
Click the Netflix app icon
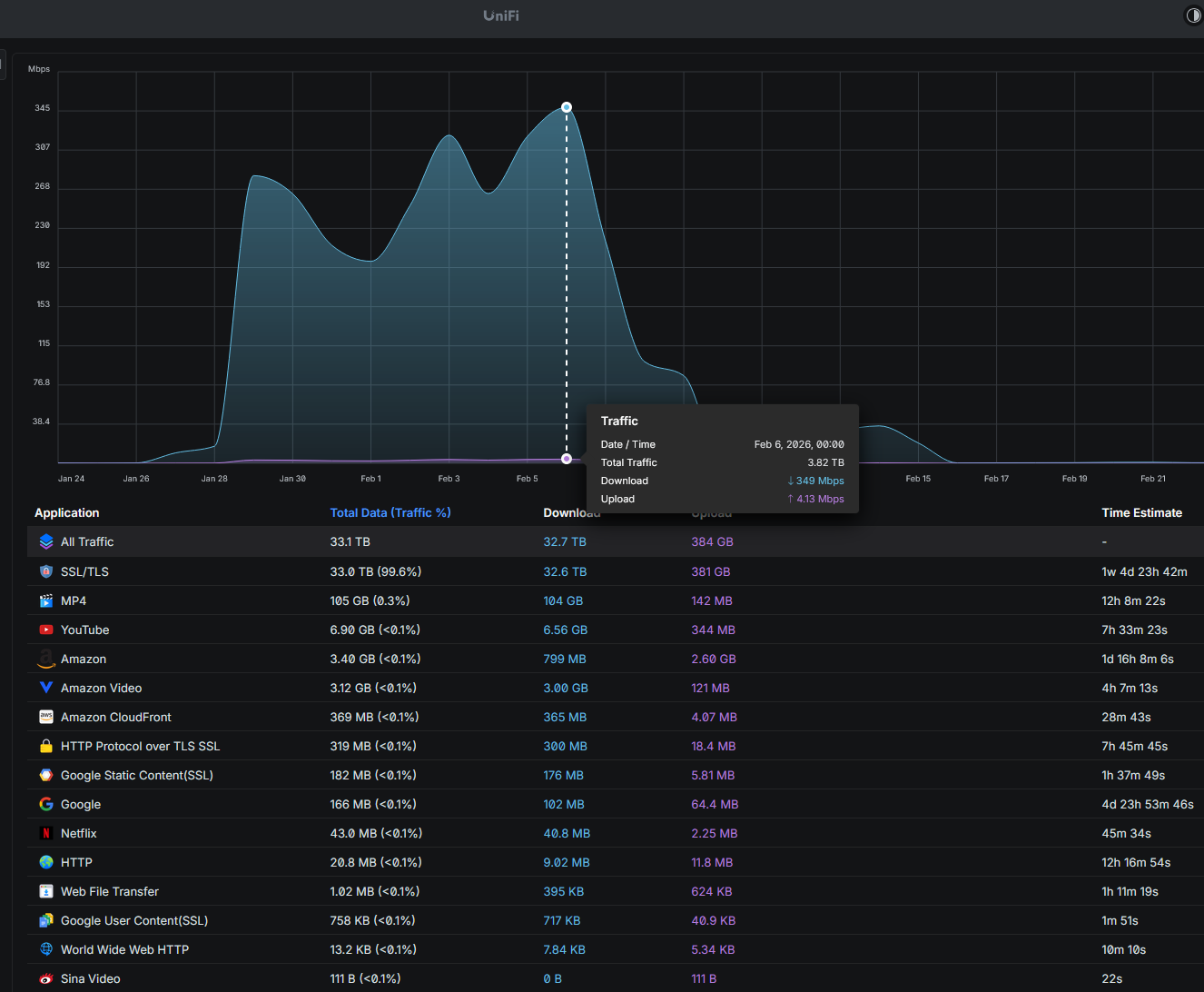(x=46, y=833)
